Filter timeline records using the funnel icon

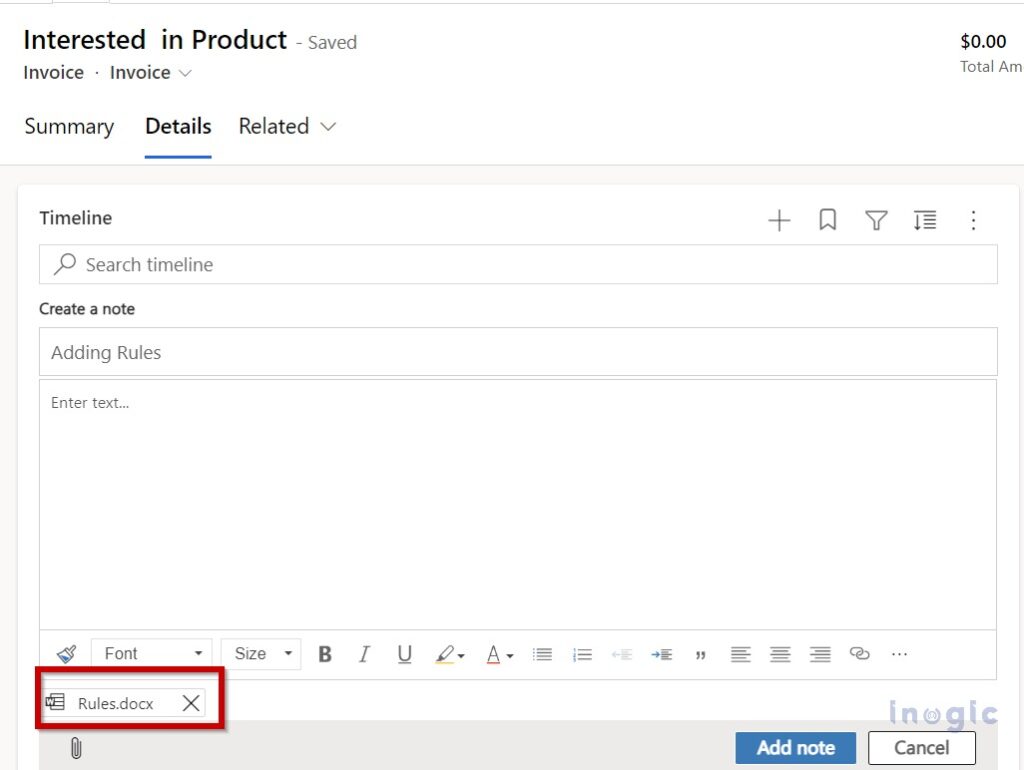pos(876,220)
